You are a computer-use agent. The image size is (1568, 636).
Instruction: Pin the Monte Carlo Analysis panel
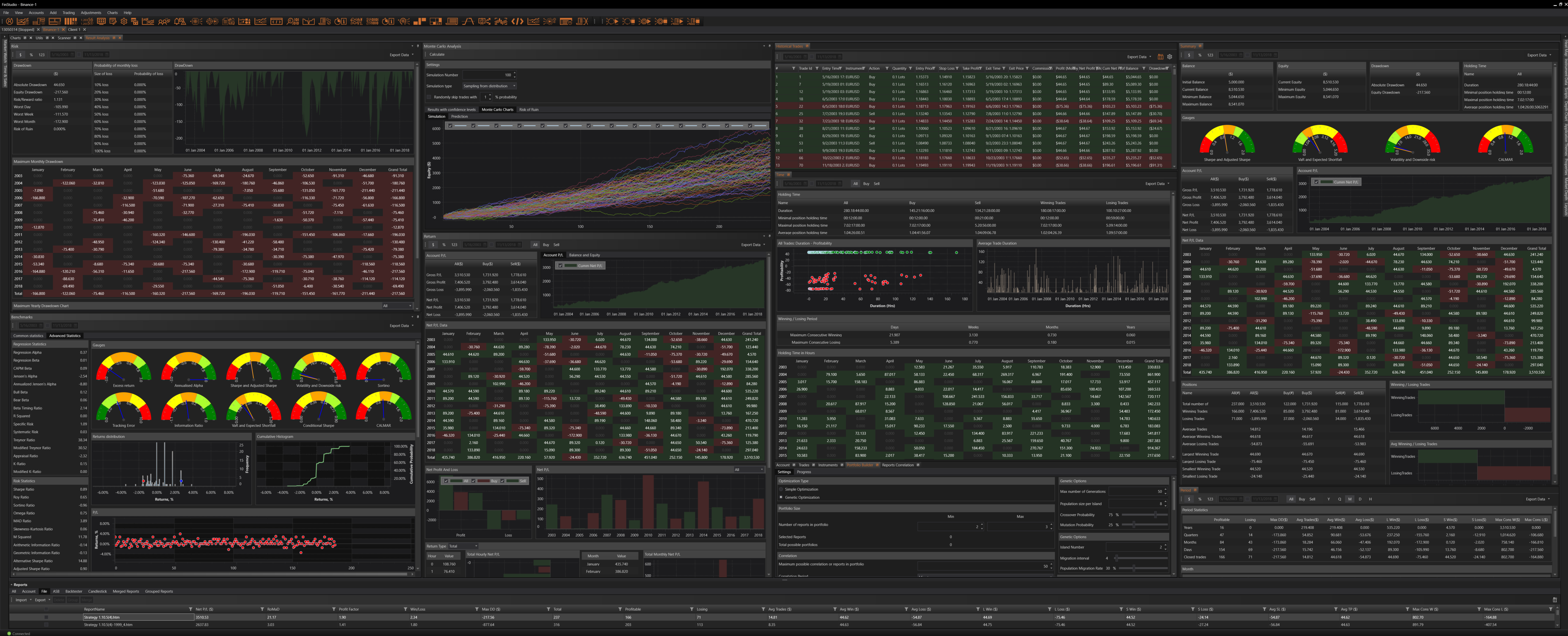[769, 46]
